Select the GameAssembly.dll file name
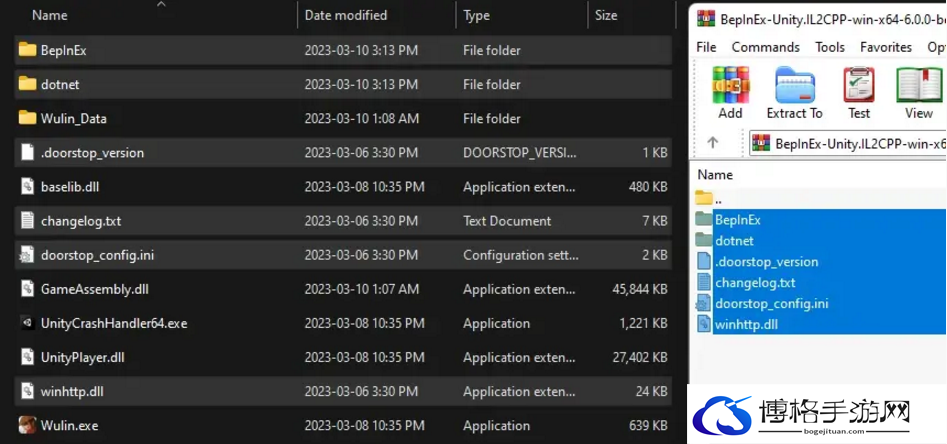The width and height of the screenshot is (947, 444). 95,289
